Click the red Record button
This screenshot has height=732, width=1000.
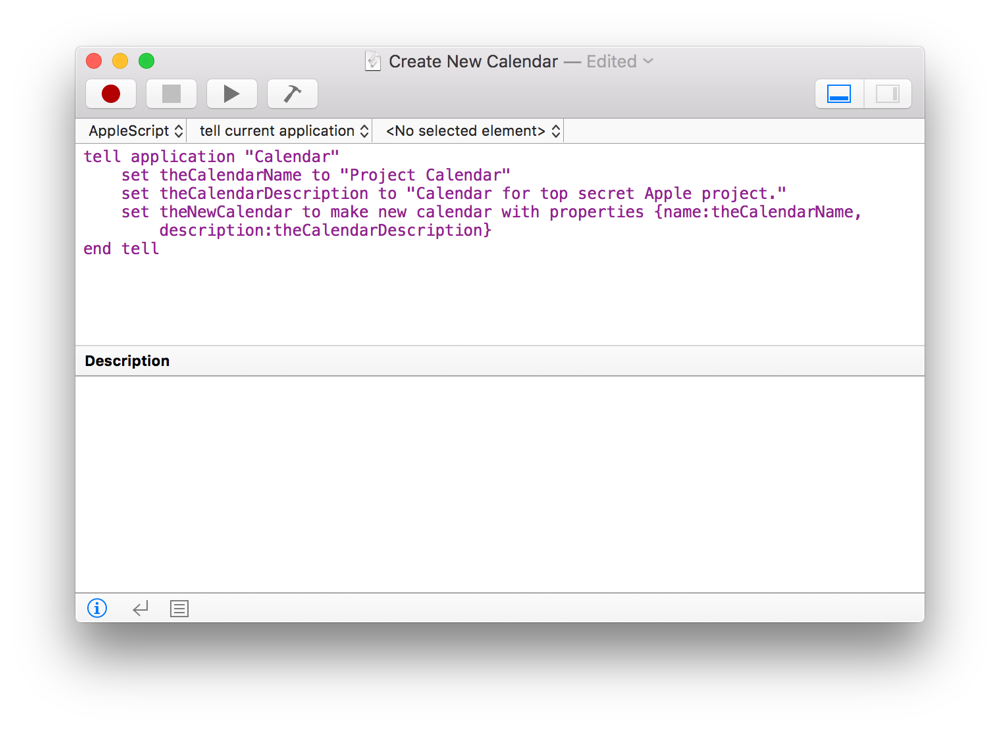coord(111,94)
